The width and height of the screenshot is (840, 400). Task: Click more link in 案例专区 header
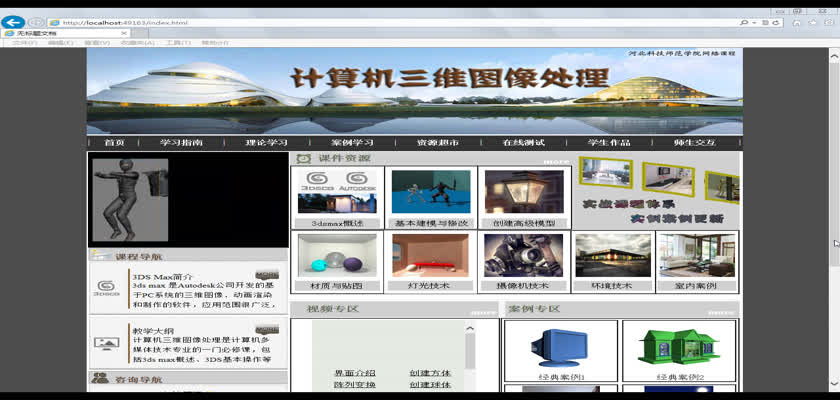[x=721, y=312]
